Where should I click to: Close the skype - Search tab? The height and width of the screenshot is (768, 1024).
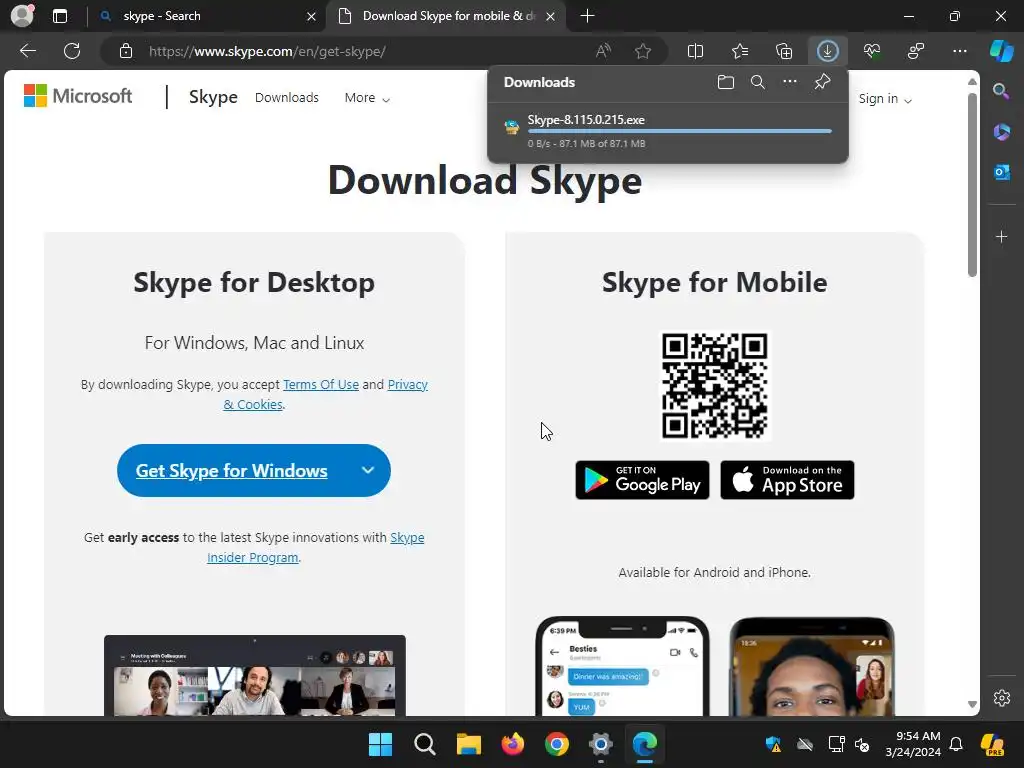[x=312, y=16]
